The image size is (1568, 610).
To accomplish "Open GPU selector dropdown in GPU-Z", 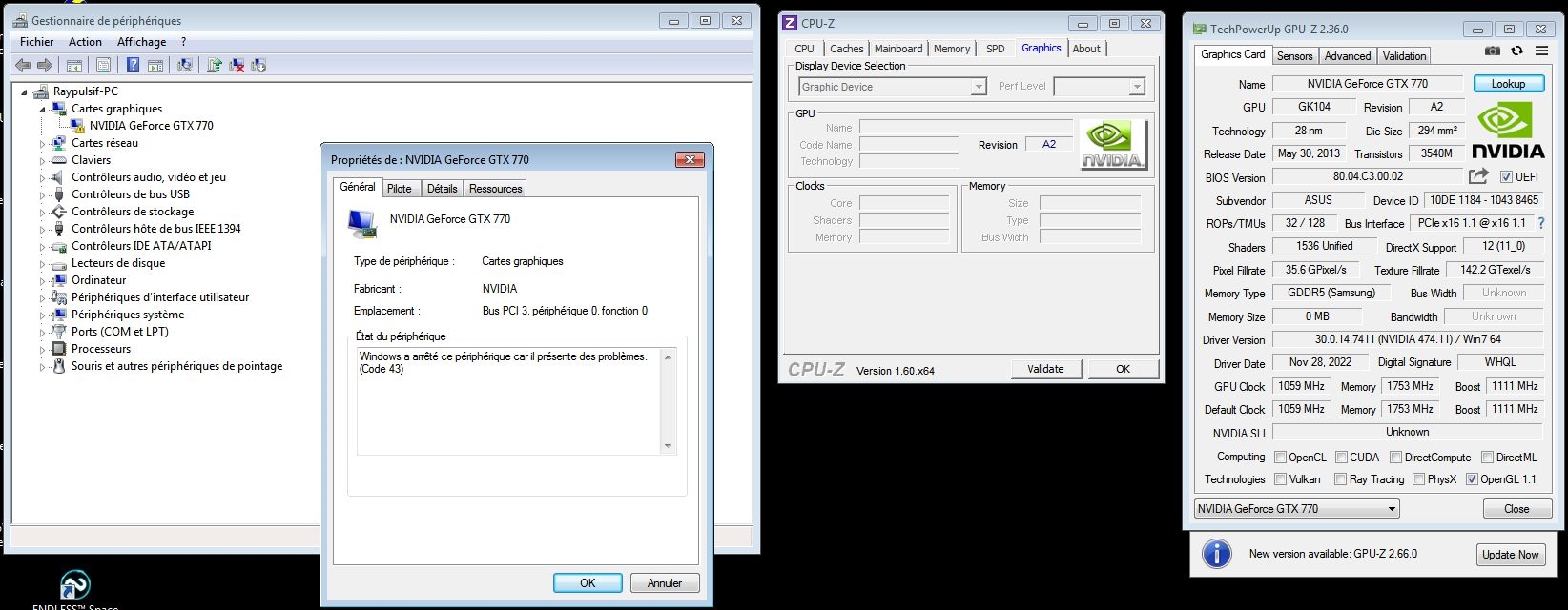I will click(x=1297, y=509).
